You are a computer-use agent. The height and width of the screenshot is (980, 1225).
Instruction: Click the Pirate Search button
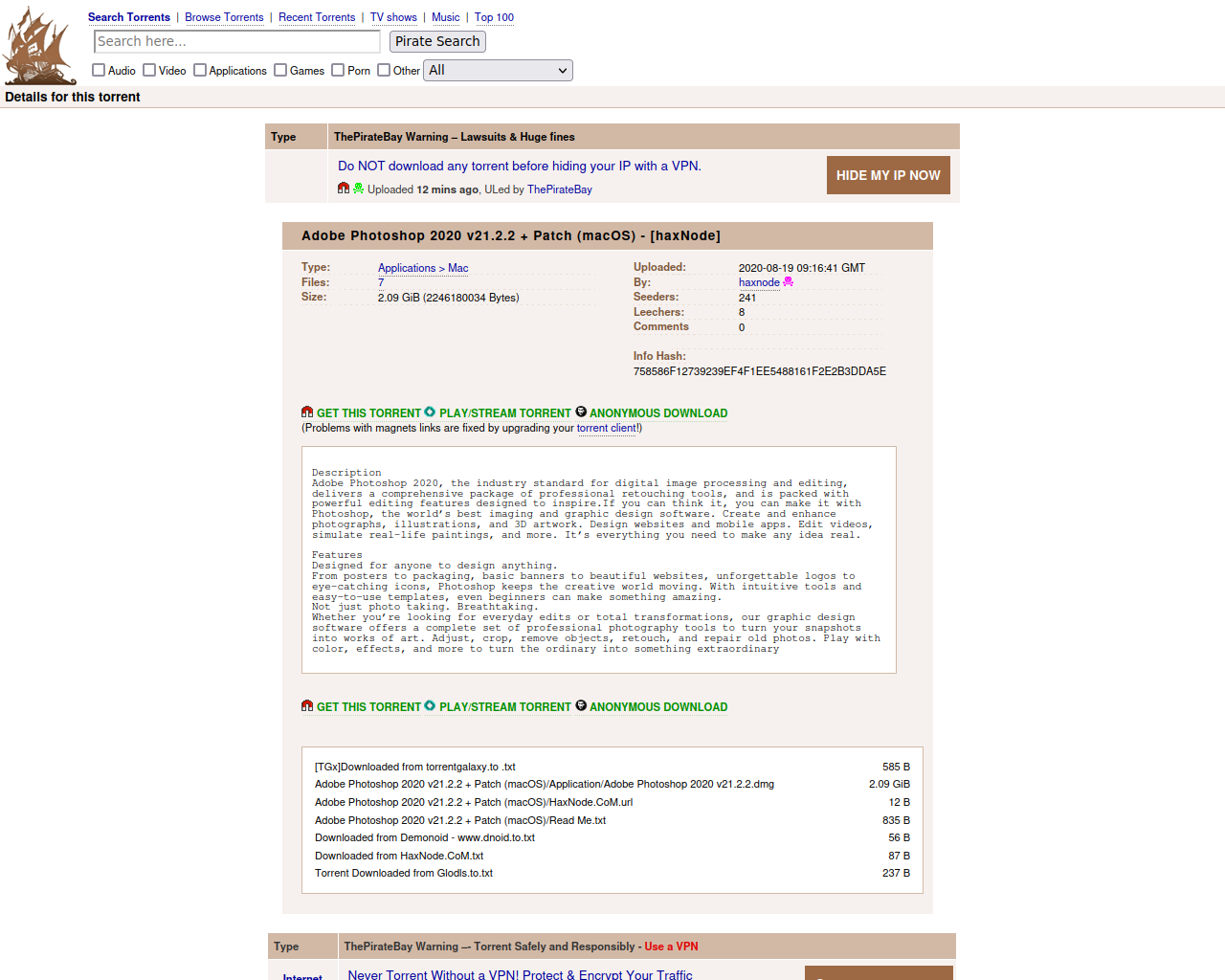(x=437, y=41)
